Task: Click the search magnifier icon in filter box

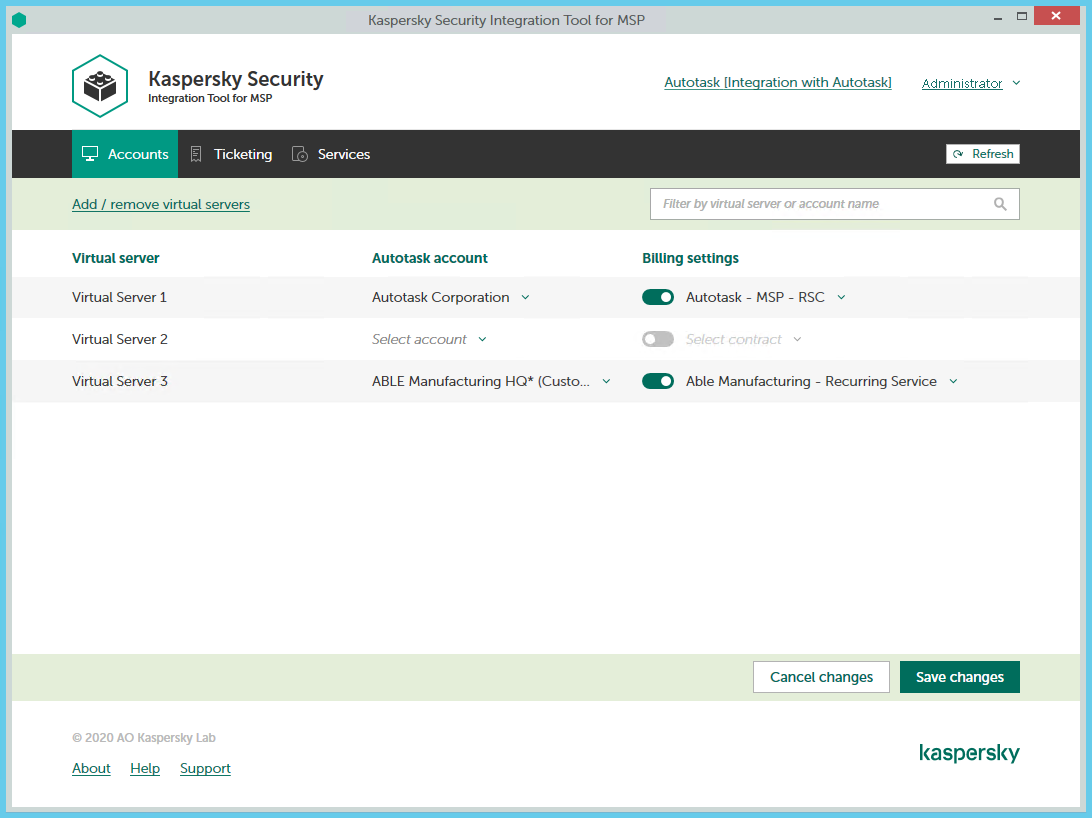Action: [1000, 204]
